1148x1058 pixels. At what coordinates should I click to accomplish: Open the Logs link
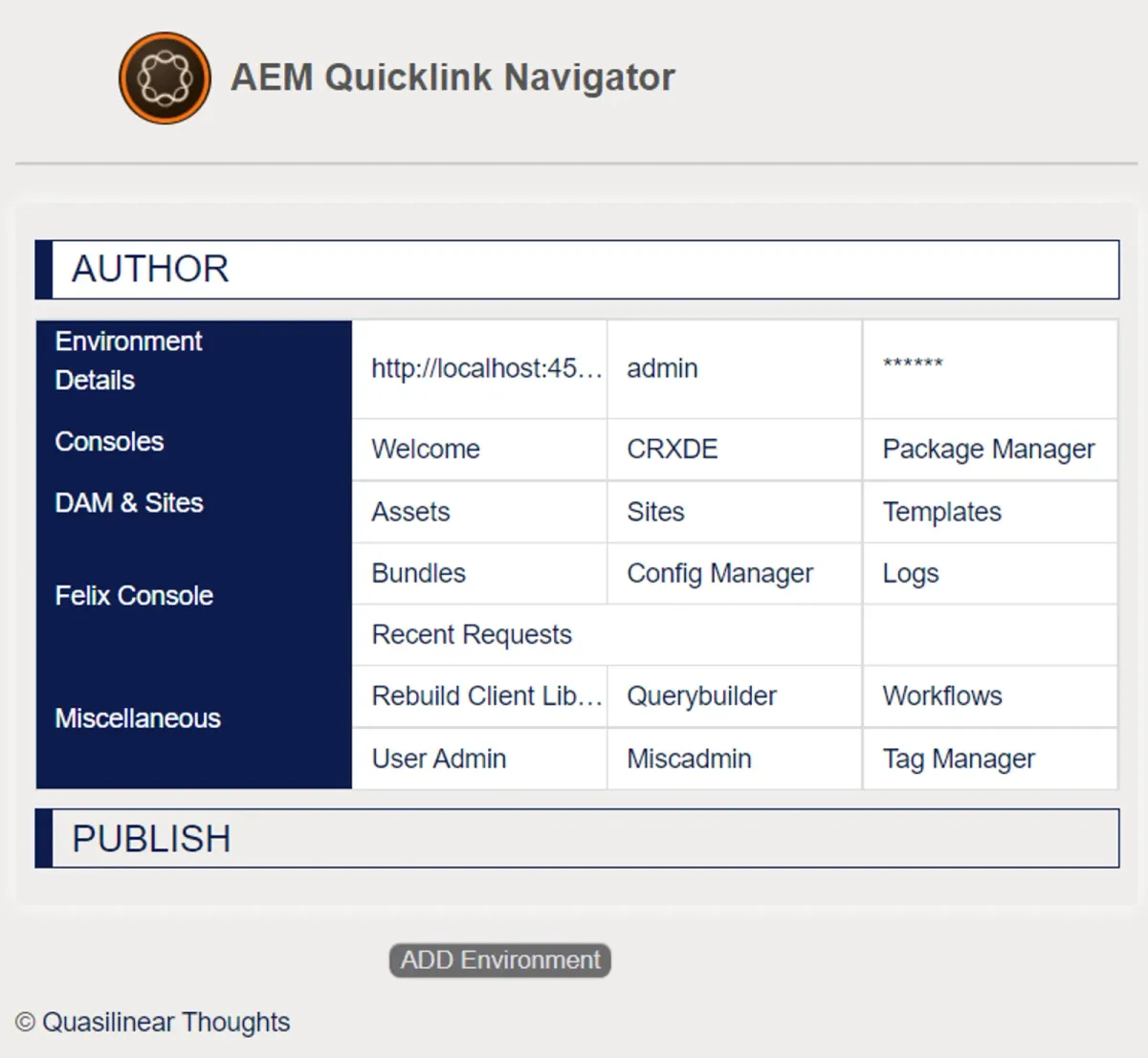[x=910, y=573]
